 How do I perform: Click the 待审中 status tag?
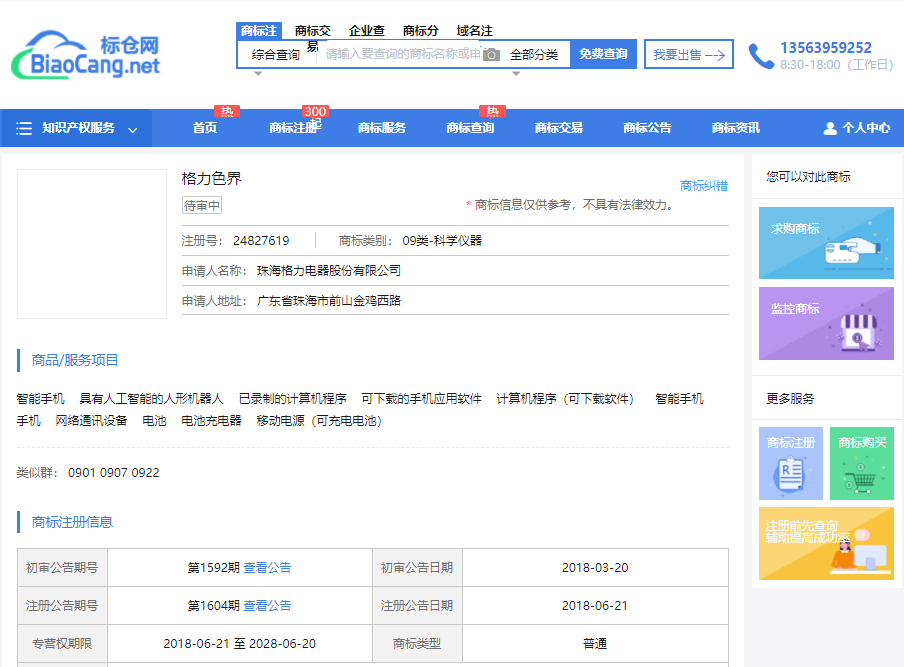coord(202,206)
